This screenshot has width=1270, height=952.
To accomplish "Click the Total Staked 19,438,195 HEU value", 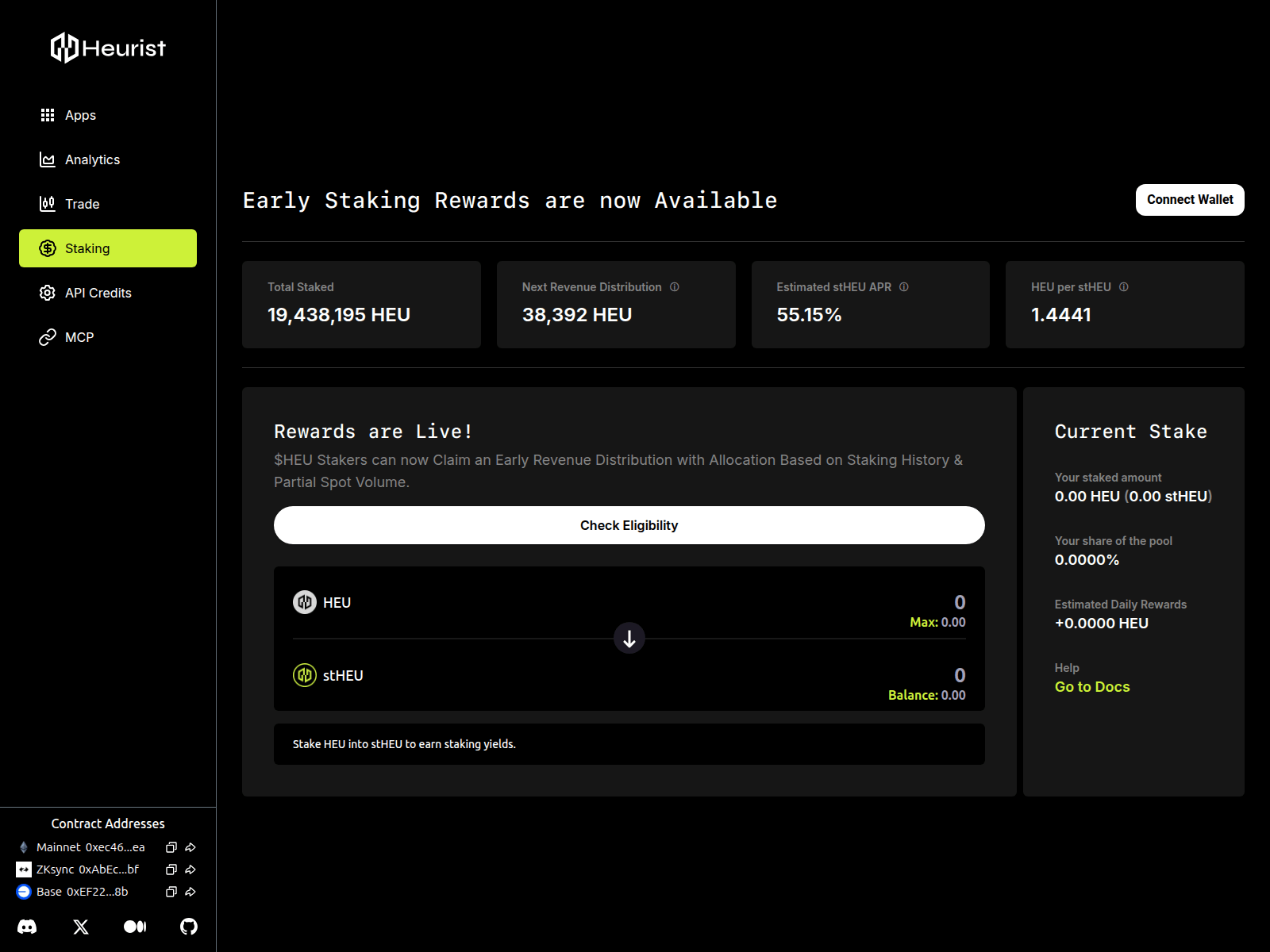I will [x=339, y=315].
